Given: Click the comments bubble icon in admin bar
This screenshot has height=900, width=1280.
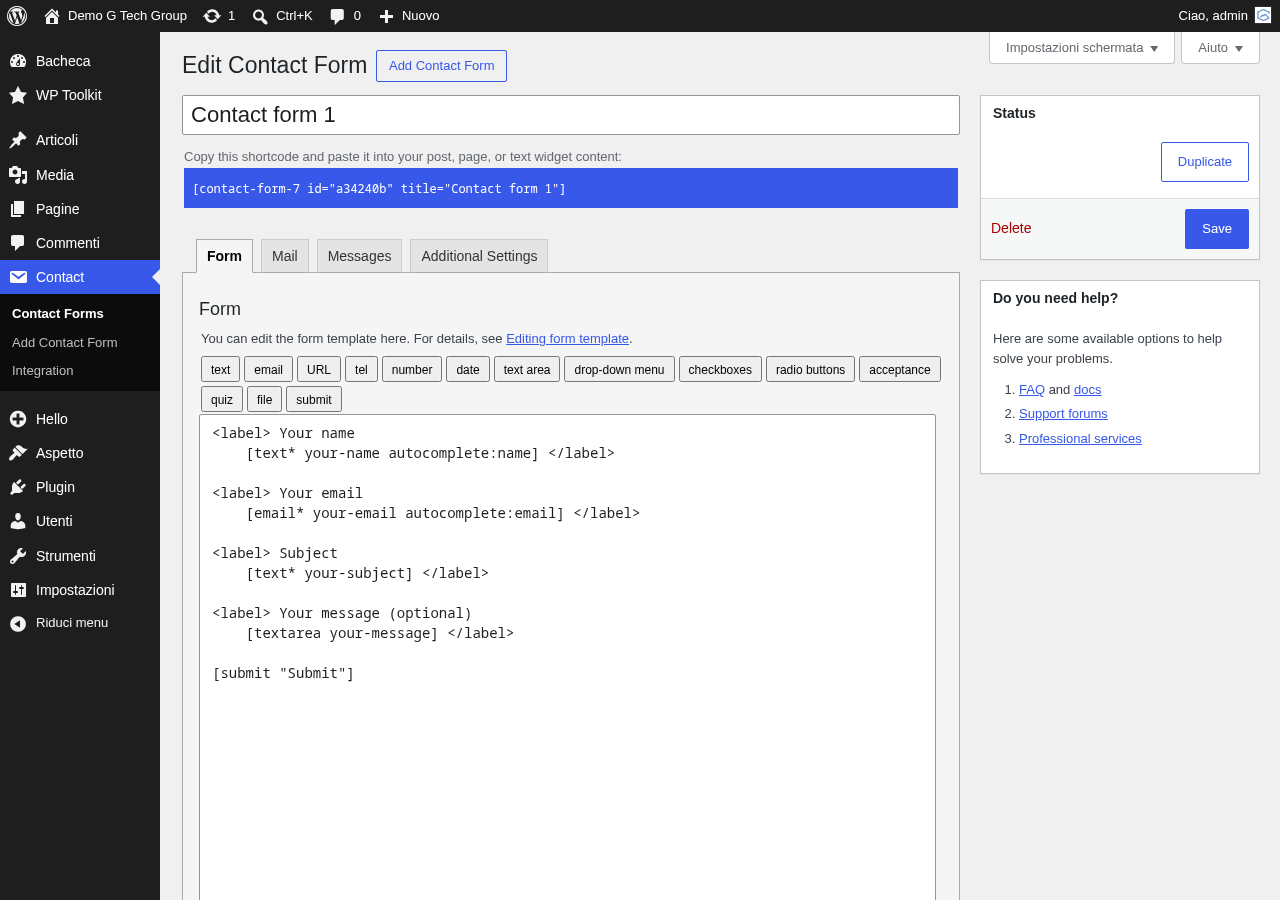Looking at the screenshot, I should tap(337, 16).
